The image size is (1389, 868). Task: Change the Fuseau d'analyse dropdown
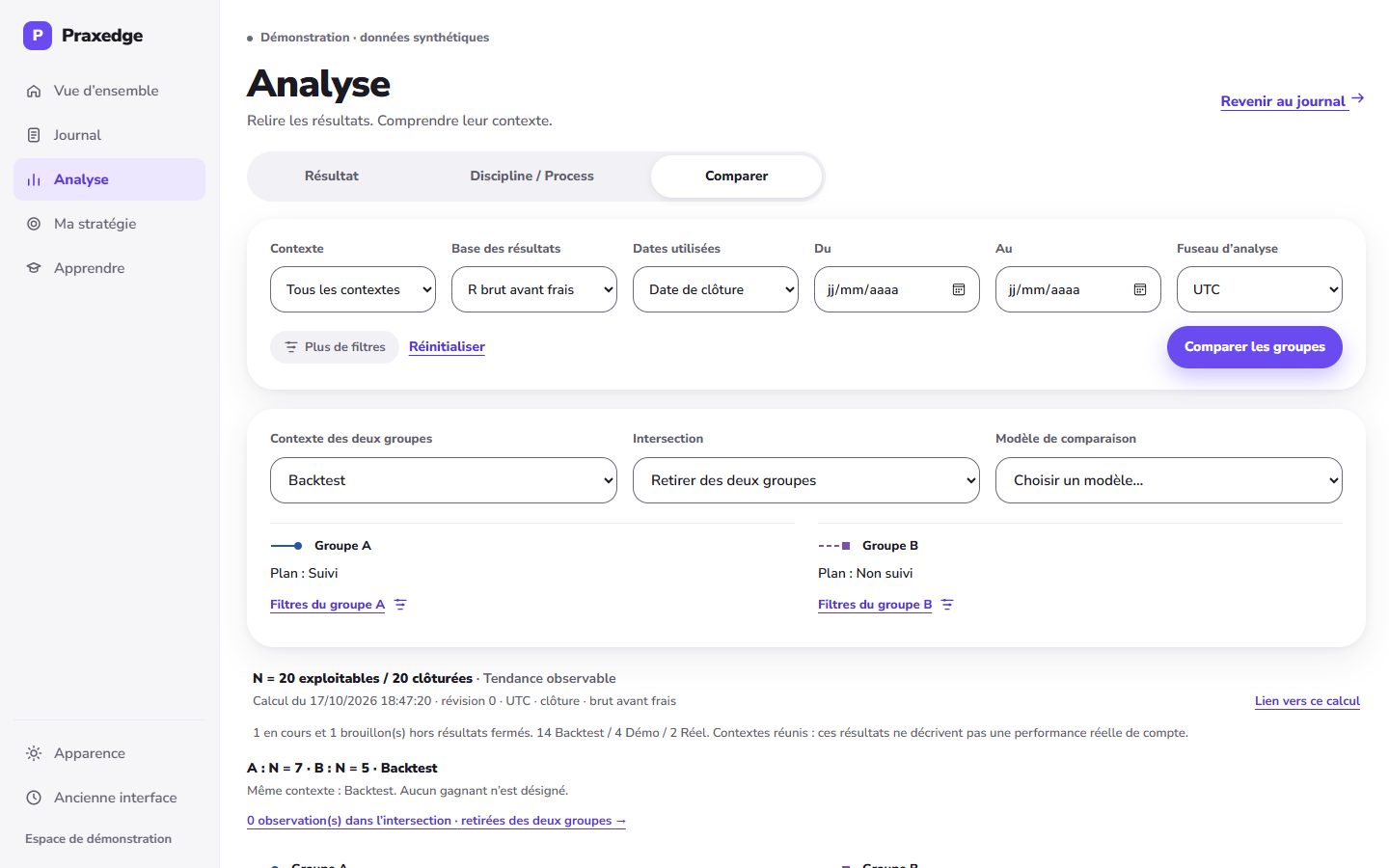(x=1260, y=289)
